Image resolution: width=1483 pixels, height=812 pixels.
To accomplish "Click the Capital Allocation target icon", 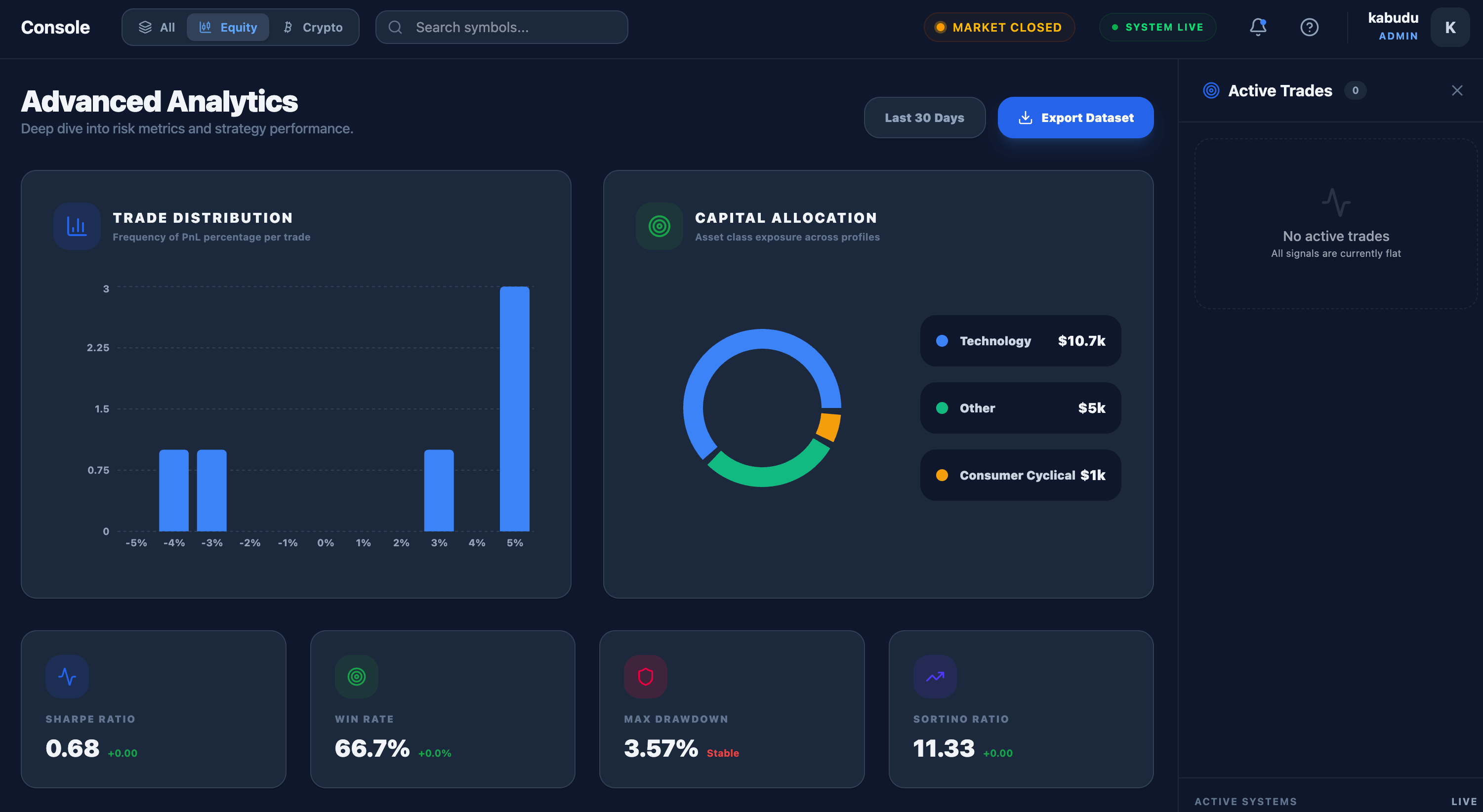I will 659,226.
